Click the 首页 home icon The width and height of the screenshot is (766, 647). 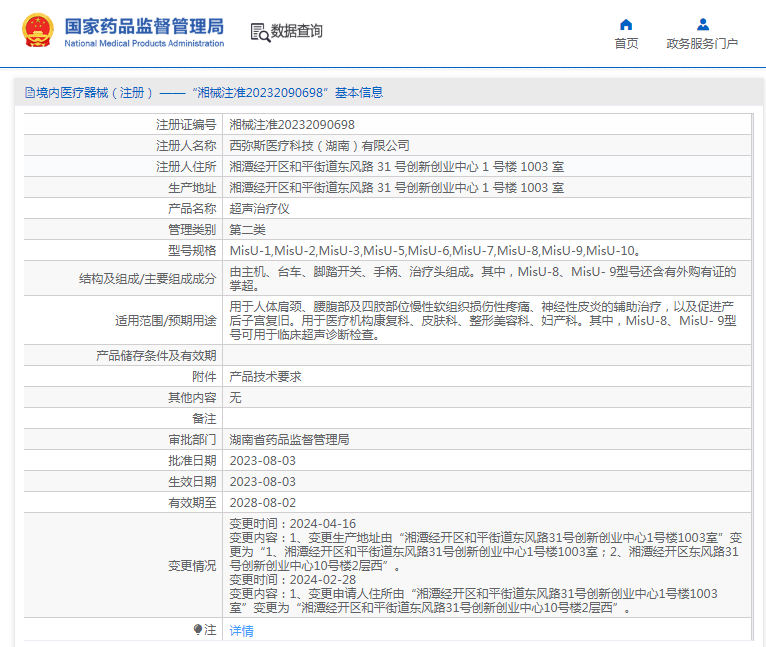626,24
